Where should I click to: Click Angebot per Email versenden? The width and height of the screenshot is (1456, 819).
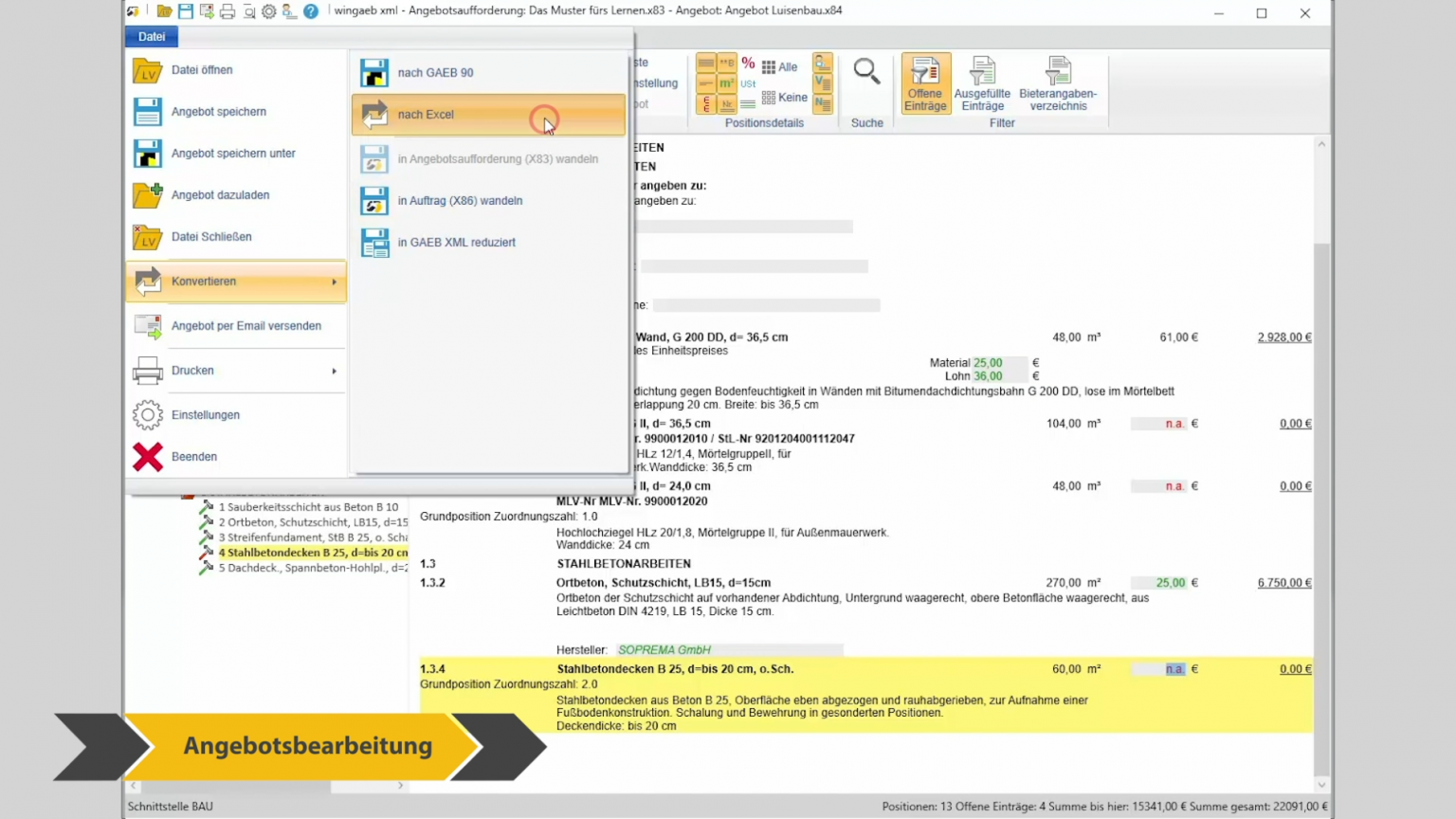pos(246,325)
